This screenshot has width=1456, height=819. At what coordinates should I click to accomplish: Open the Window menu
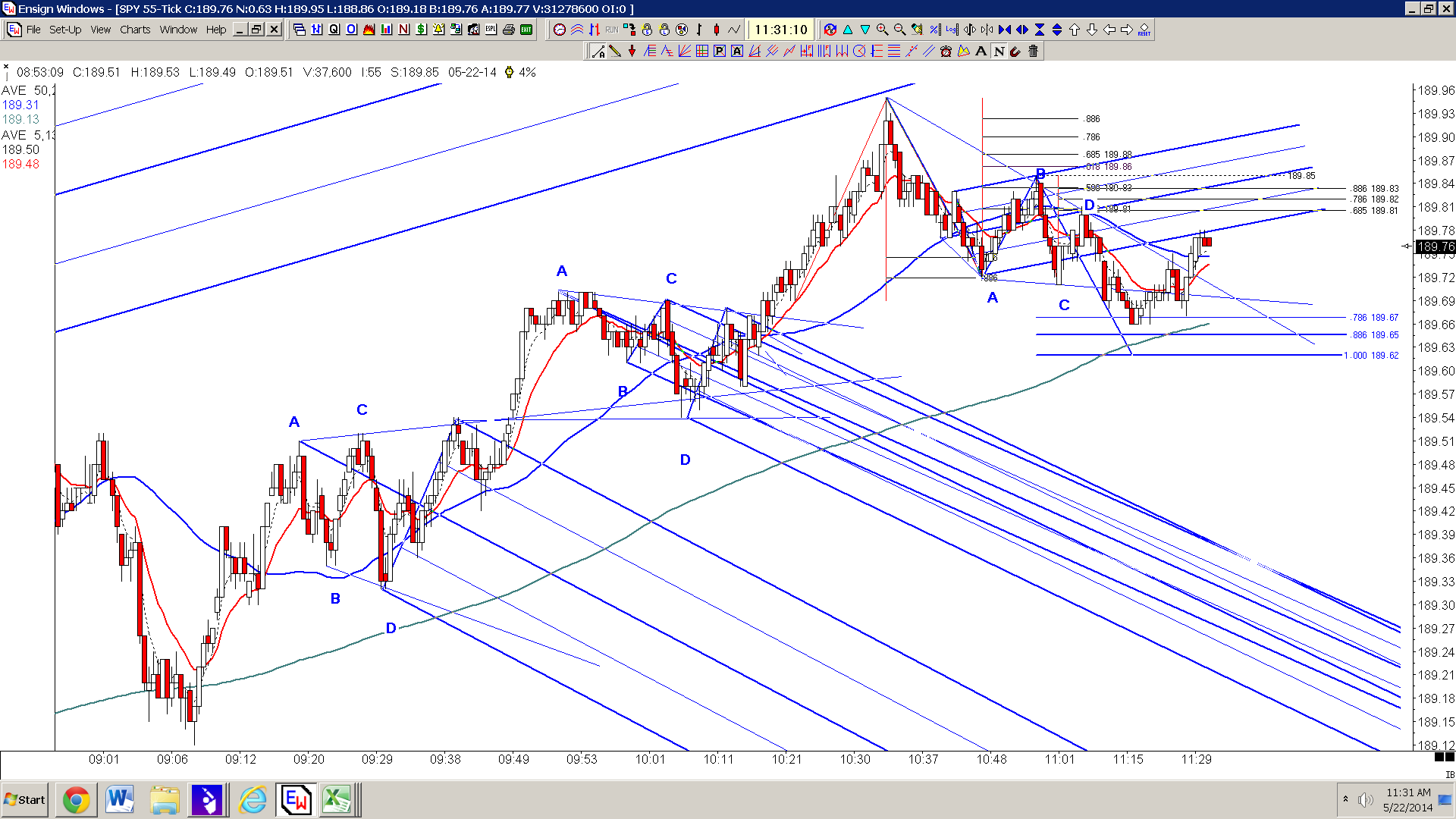[178, 30]
